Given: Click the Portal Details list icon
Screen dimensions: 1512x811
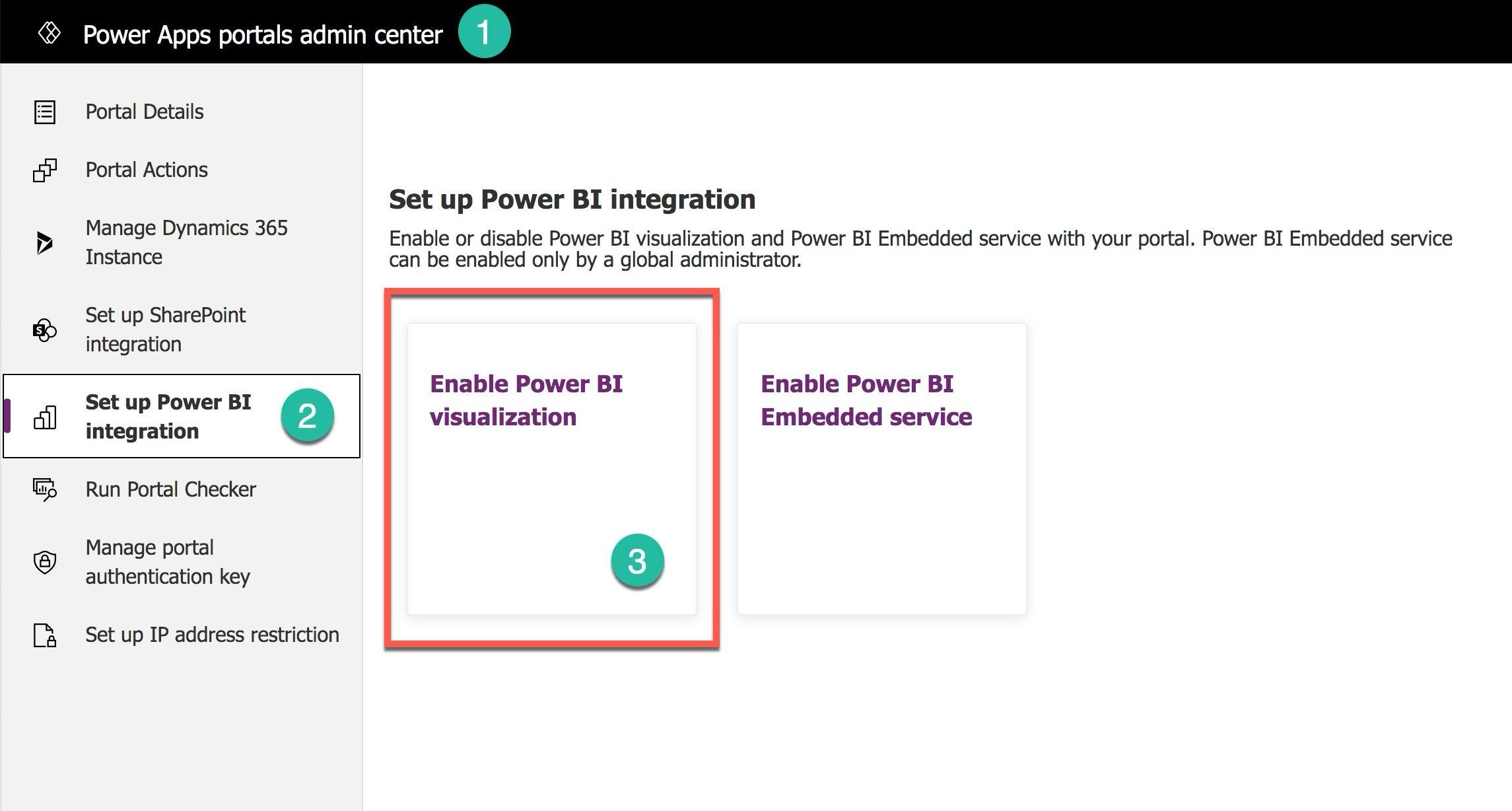Looking at the screenshot, I should tap(45, 112).
